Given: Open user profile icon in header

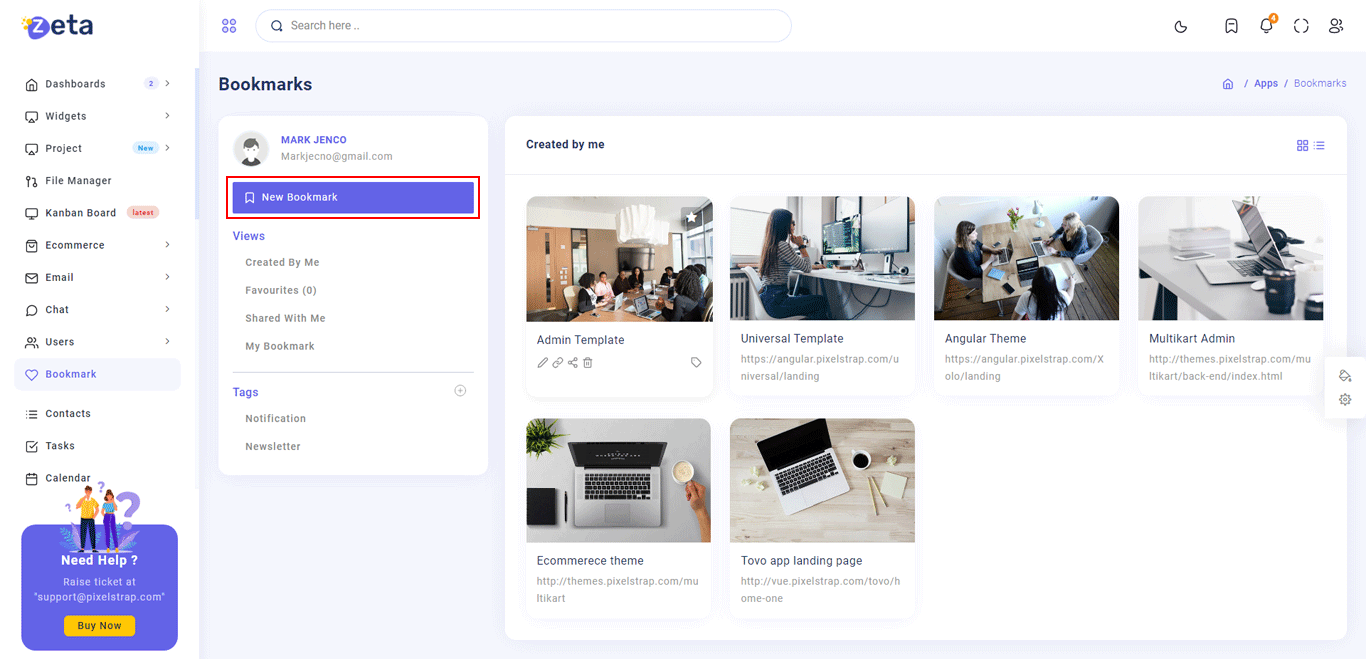Looking at the screenshot, I should (1336, 26).
